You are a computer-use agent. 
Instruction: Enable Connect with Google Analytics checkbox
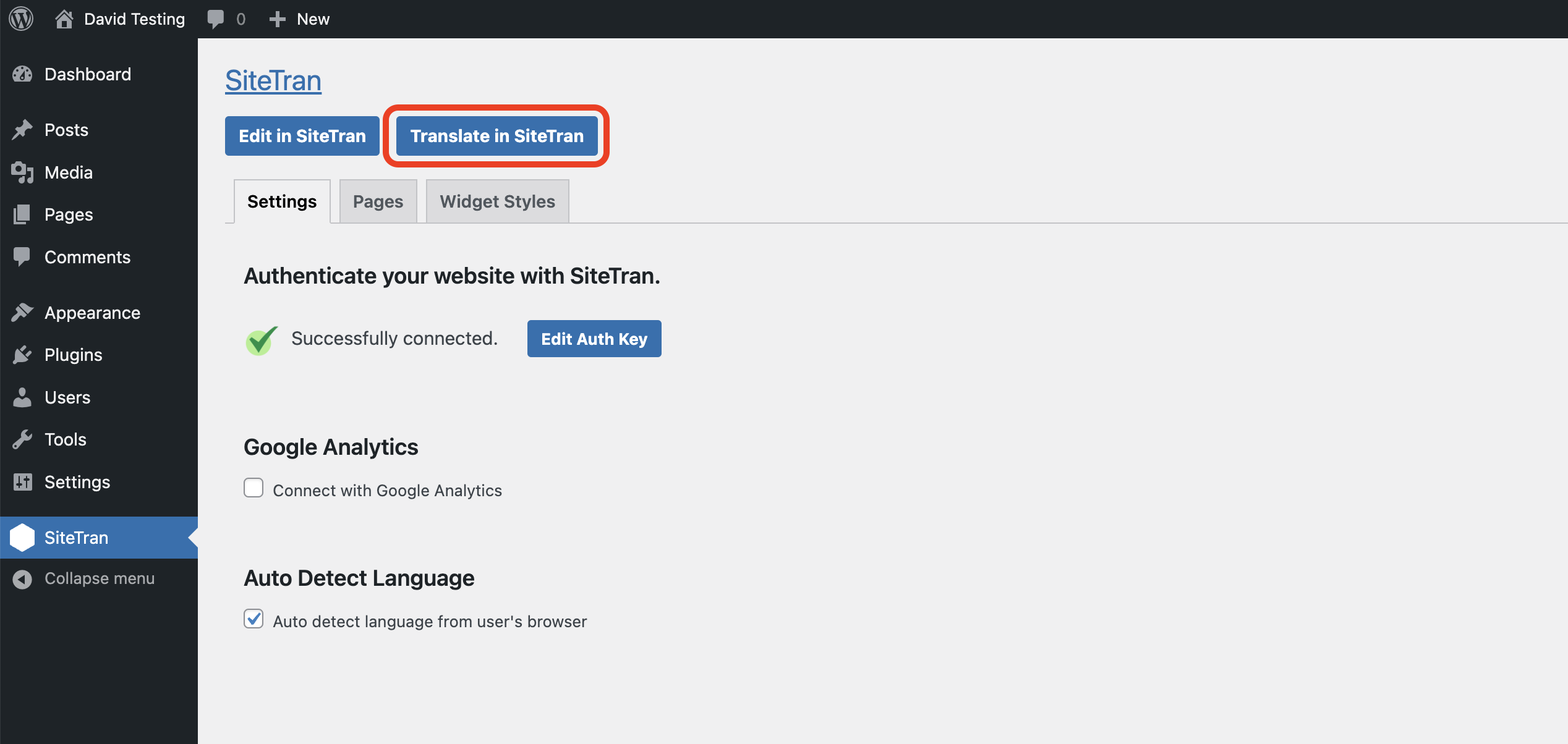click(x=254, y=488)
